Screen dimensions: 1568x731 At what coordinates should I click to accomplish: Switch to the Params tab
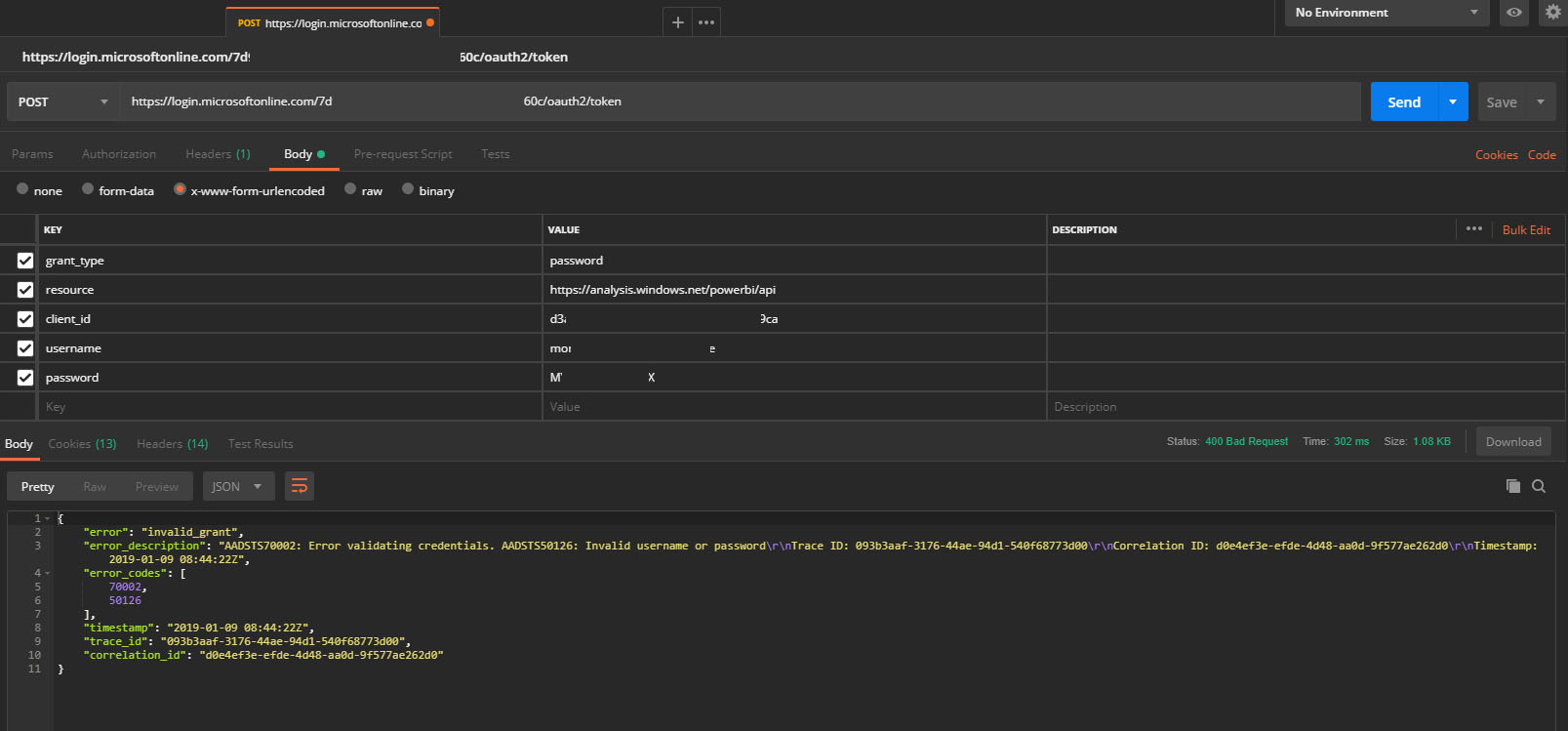[32, 154]
